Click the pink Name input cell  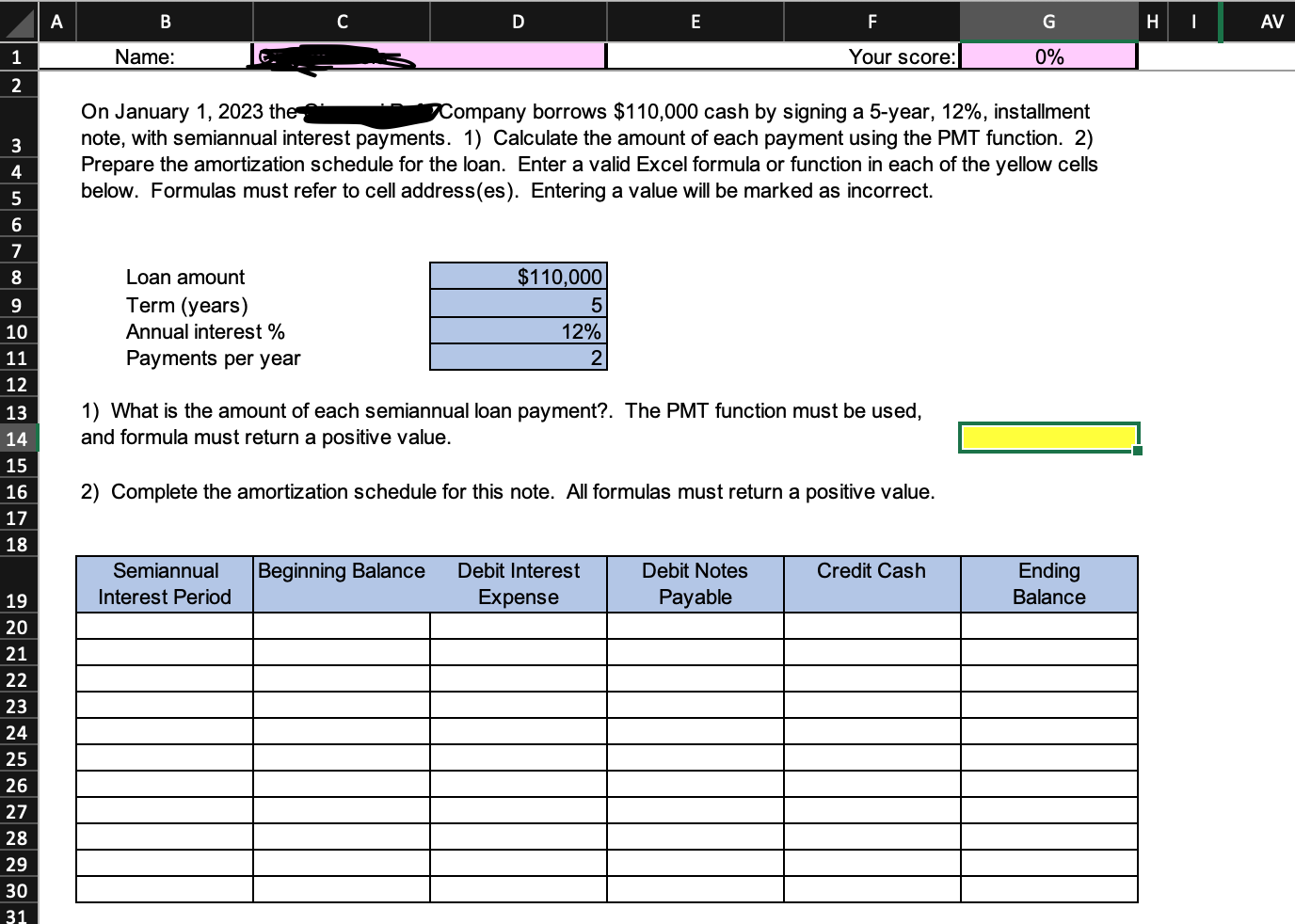click(x=429, y=56)
